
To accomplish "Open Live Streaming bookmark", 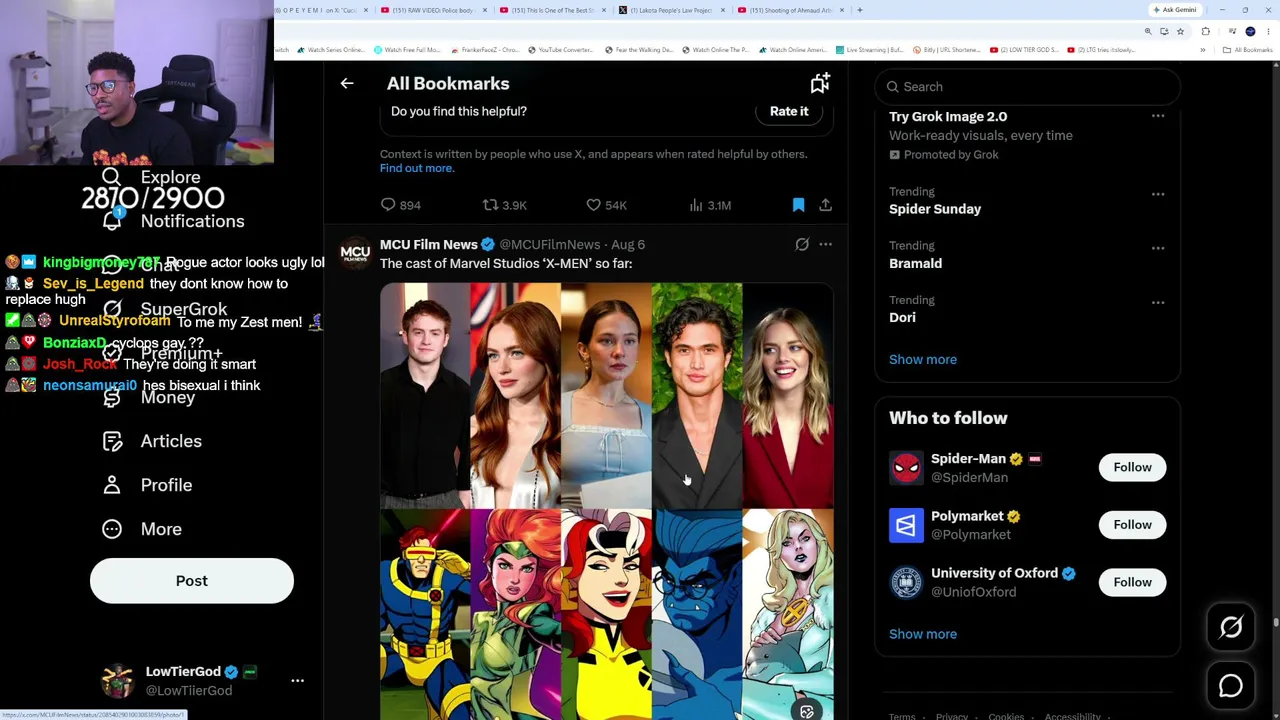I will pyautogui.click(x=870, y=50).
